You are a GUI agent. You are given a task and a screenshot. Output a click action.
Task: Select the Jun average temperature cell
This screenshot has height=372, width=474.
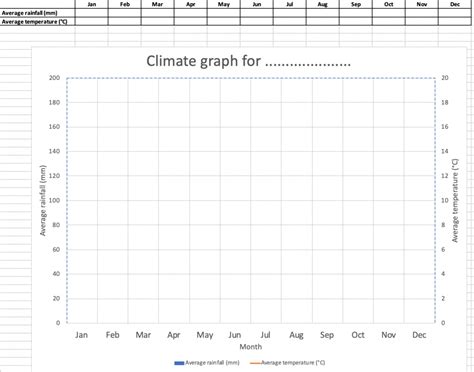pos(257,21)
